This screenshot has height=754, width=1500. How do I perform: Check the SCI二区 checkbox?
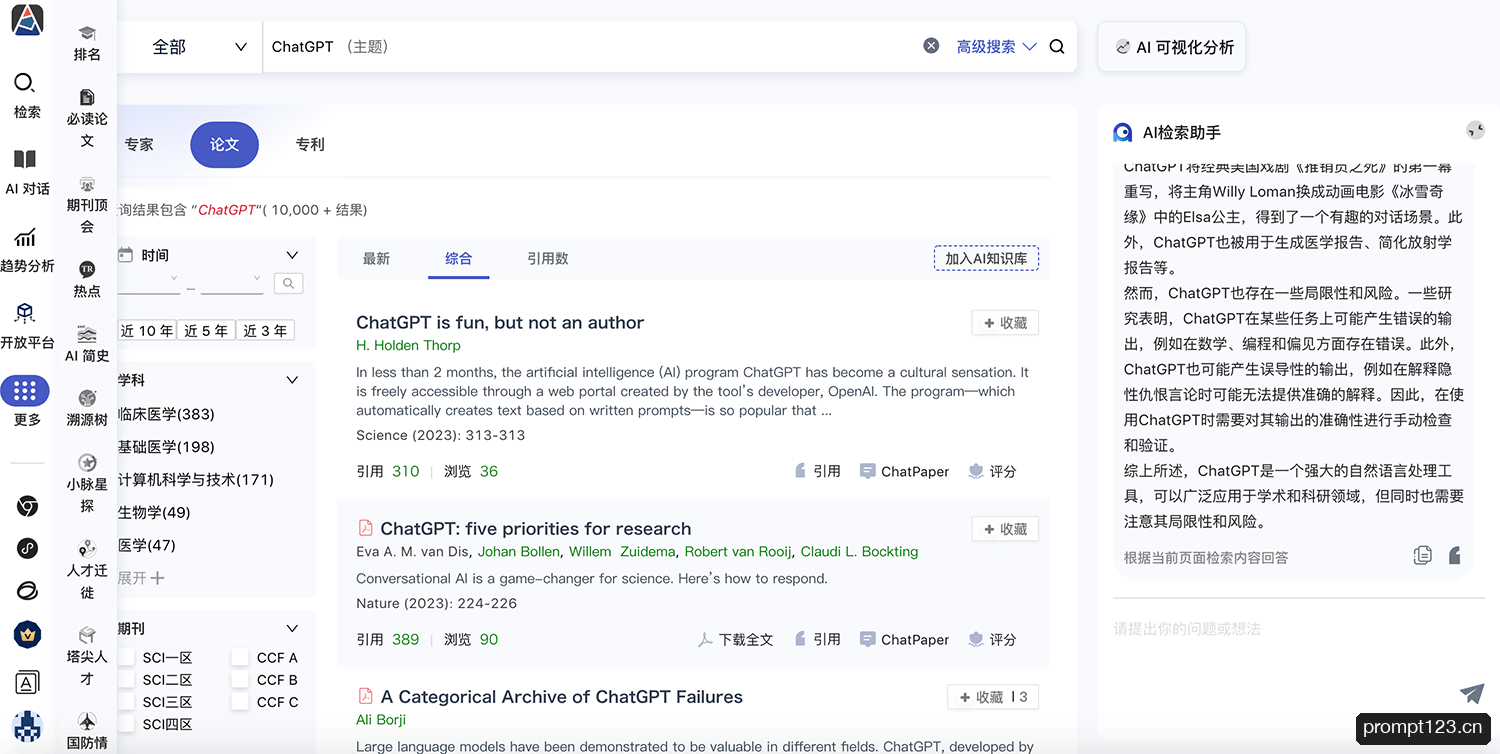point(126,680)
